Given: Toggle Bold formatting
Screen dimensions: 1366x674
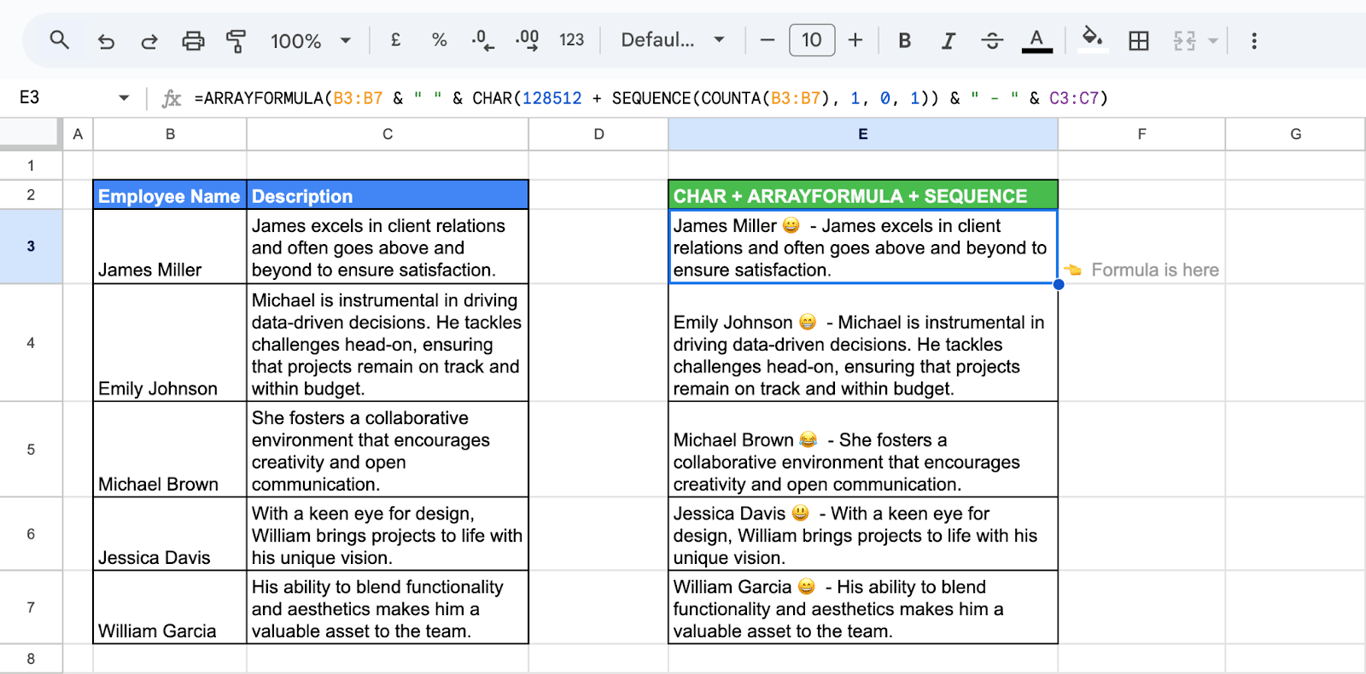Looking at the screenshot, I should click(x=904, y=40).
